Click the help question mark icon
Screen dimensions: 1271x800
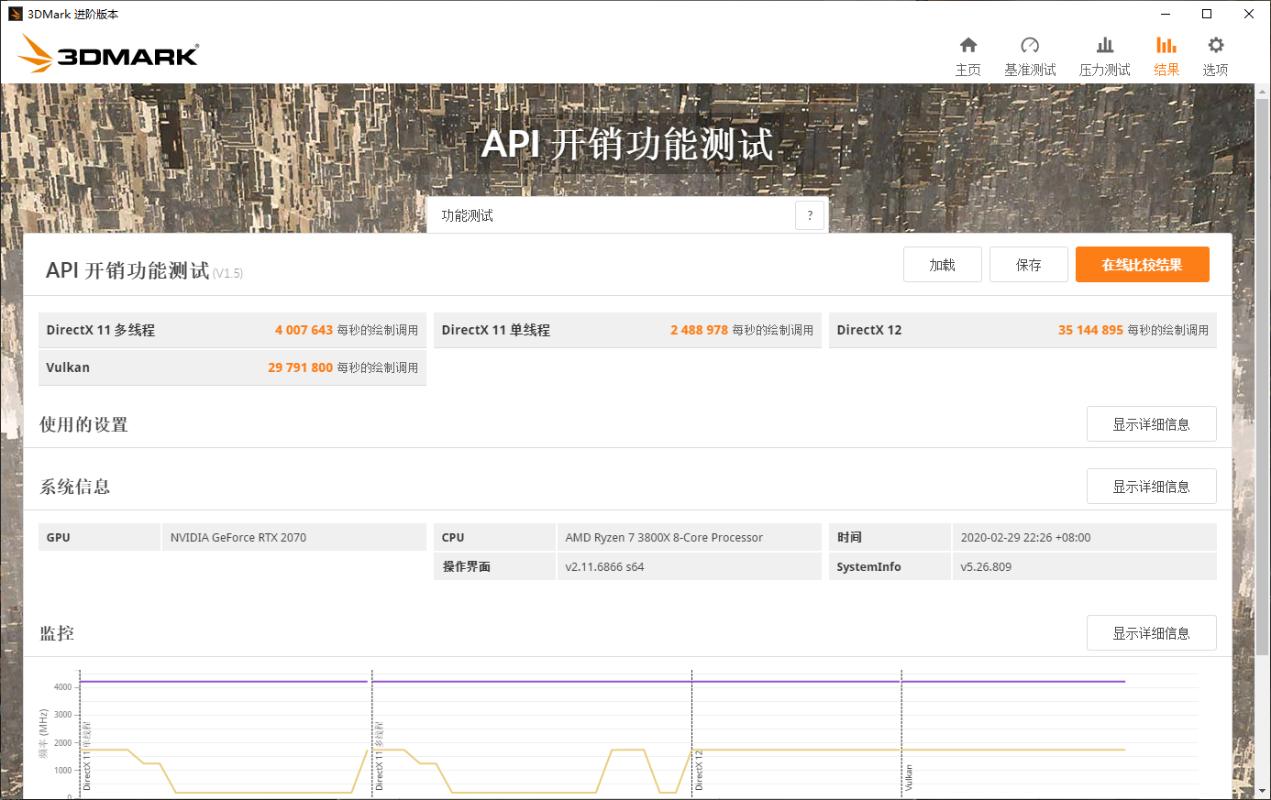click(809, 214)
